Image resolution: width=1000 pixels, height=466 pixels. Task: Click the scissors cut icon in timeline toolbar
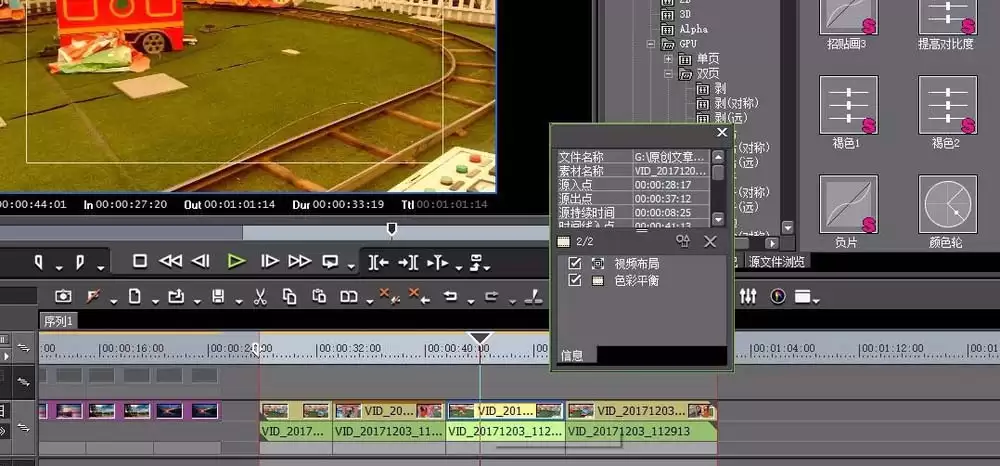click(x=260, y=296)
